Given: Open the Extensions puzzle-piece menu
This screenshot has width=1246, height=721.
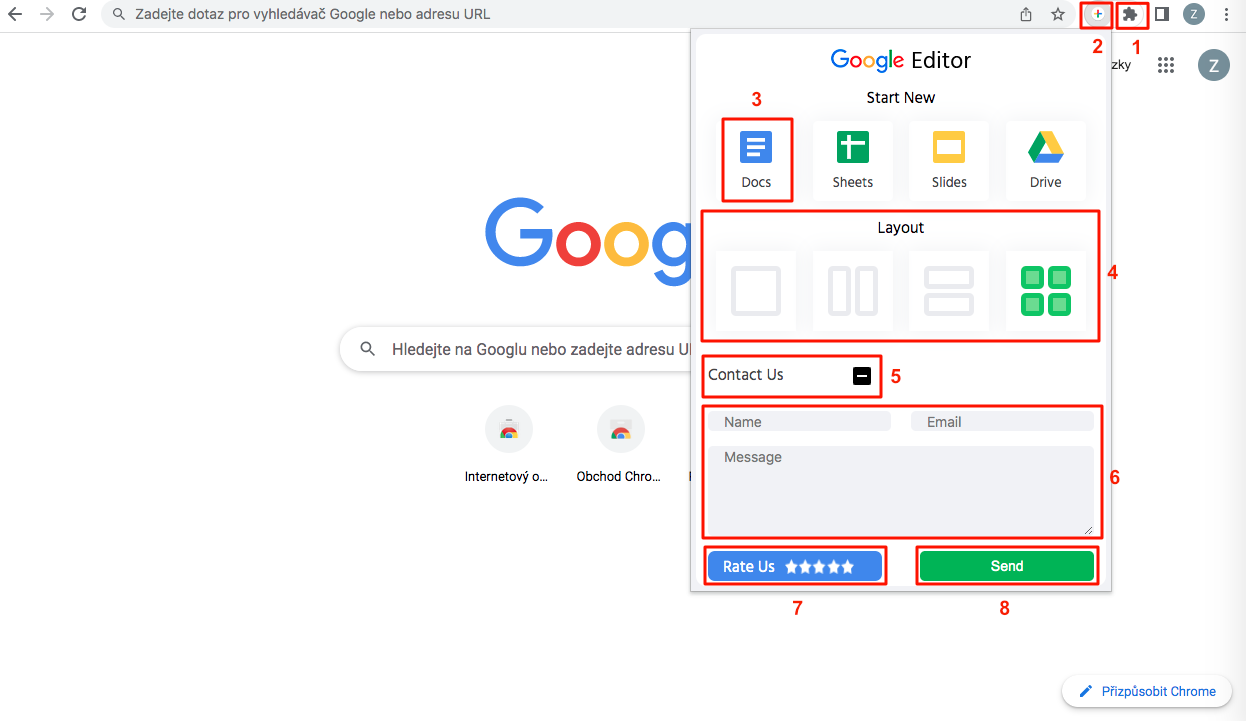Looking at the screenshot, I should coord(1131,14).
